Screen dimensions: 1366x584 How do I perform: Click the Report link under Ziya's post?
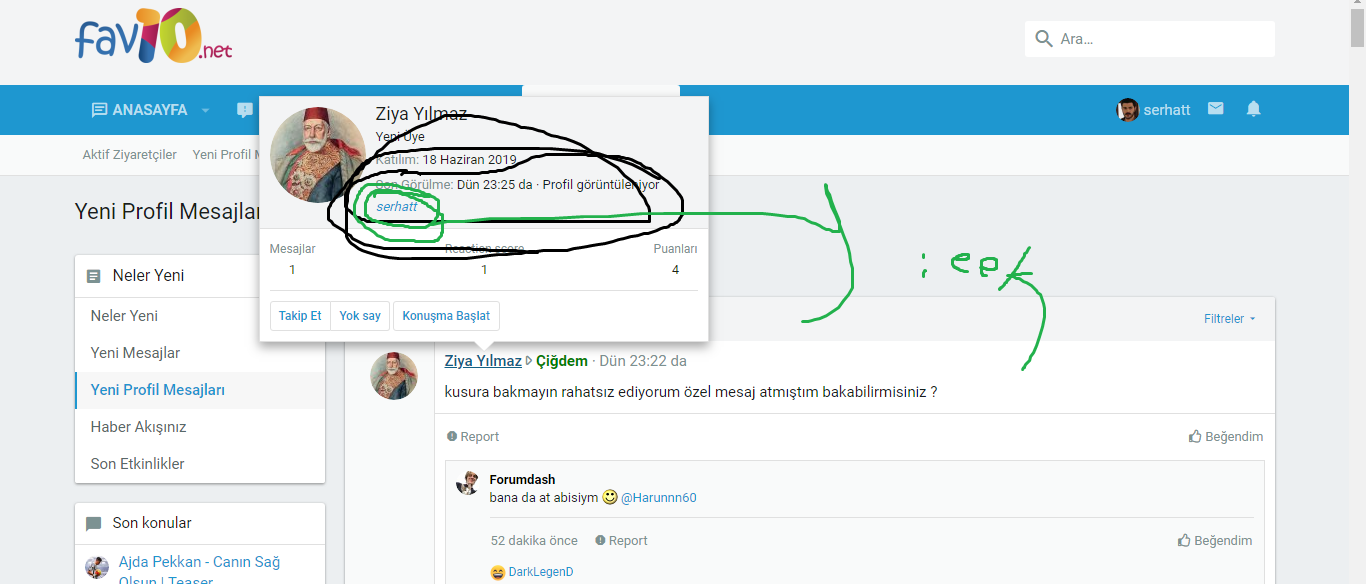(x=473, y=437)
